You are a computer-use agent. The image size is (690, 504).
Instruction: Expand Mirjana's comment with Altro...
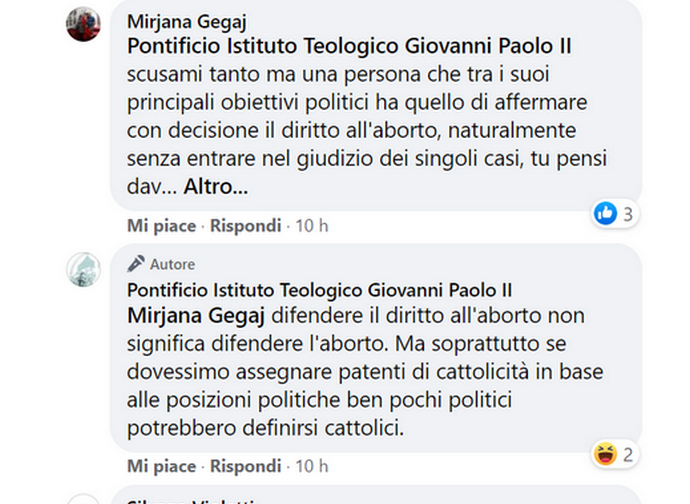[215, 187]
